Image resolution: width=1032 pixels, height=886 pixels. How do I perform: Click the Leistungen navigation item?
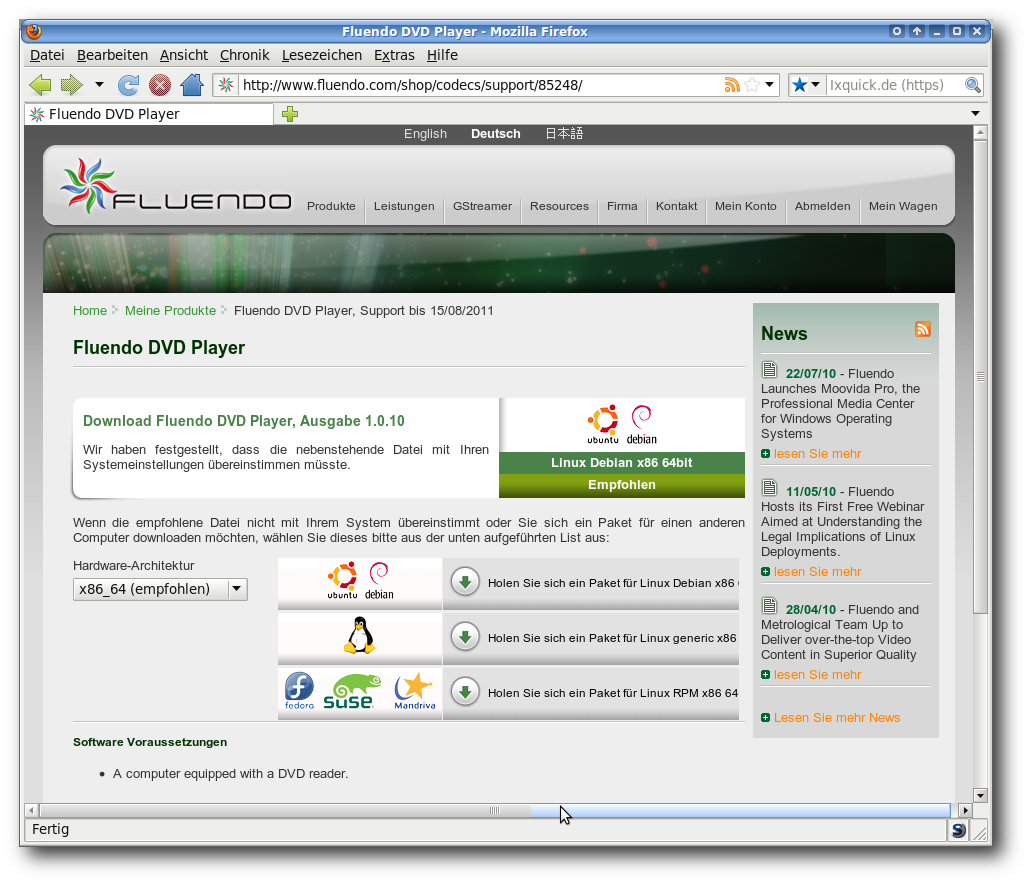point(404,206)
